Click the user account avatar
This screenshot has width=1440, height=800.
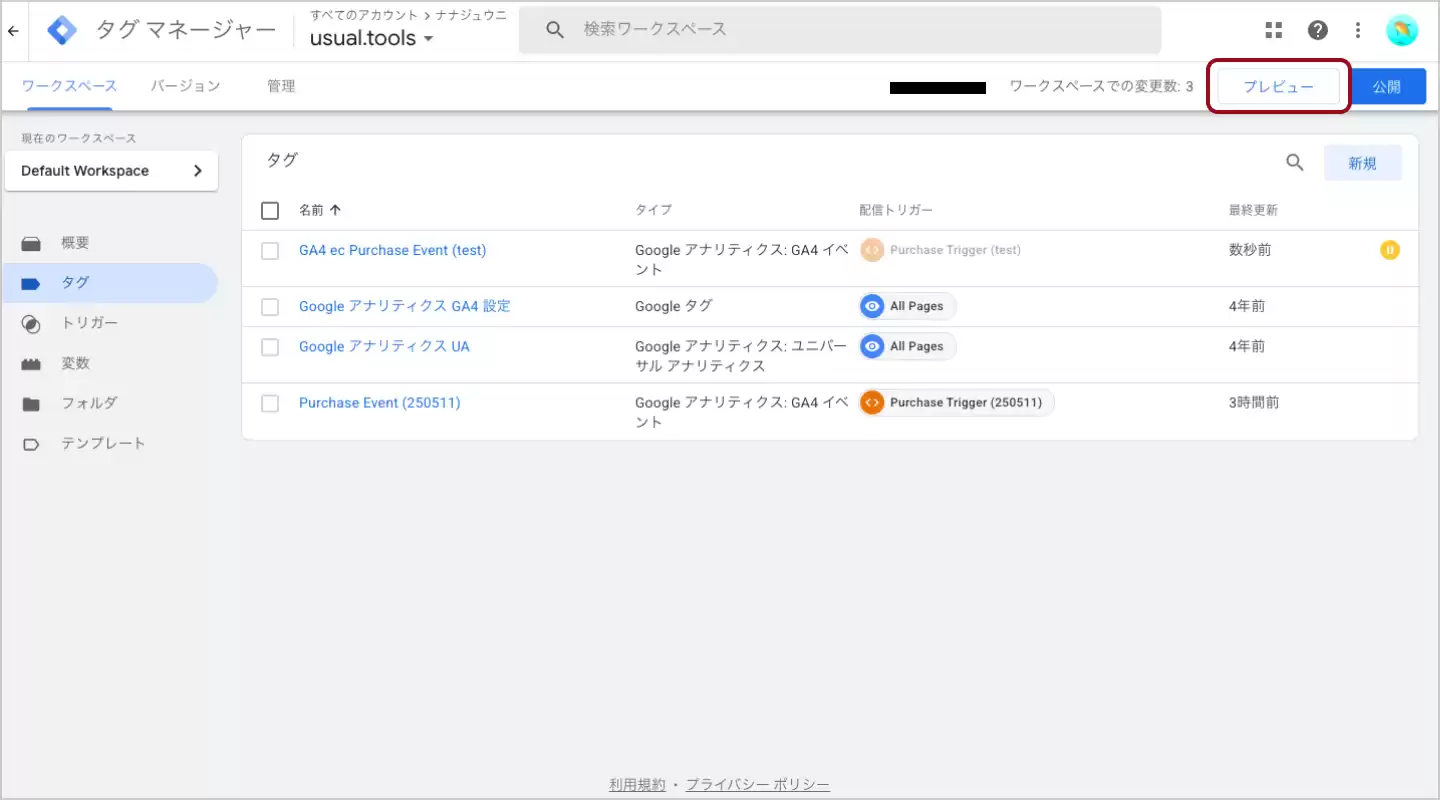tap(1401, 30)
